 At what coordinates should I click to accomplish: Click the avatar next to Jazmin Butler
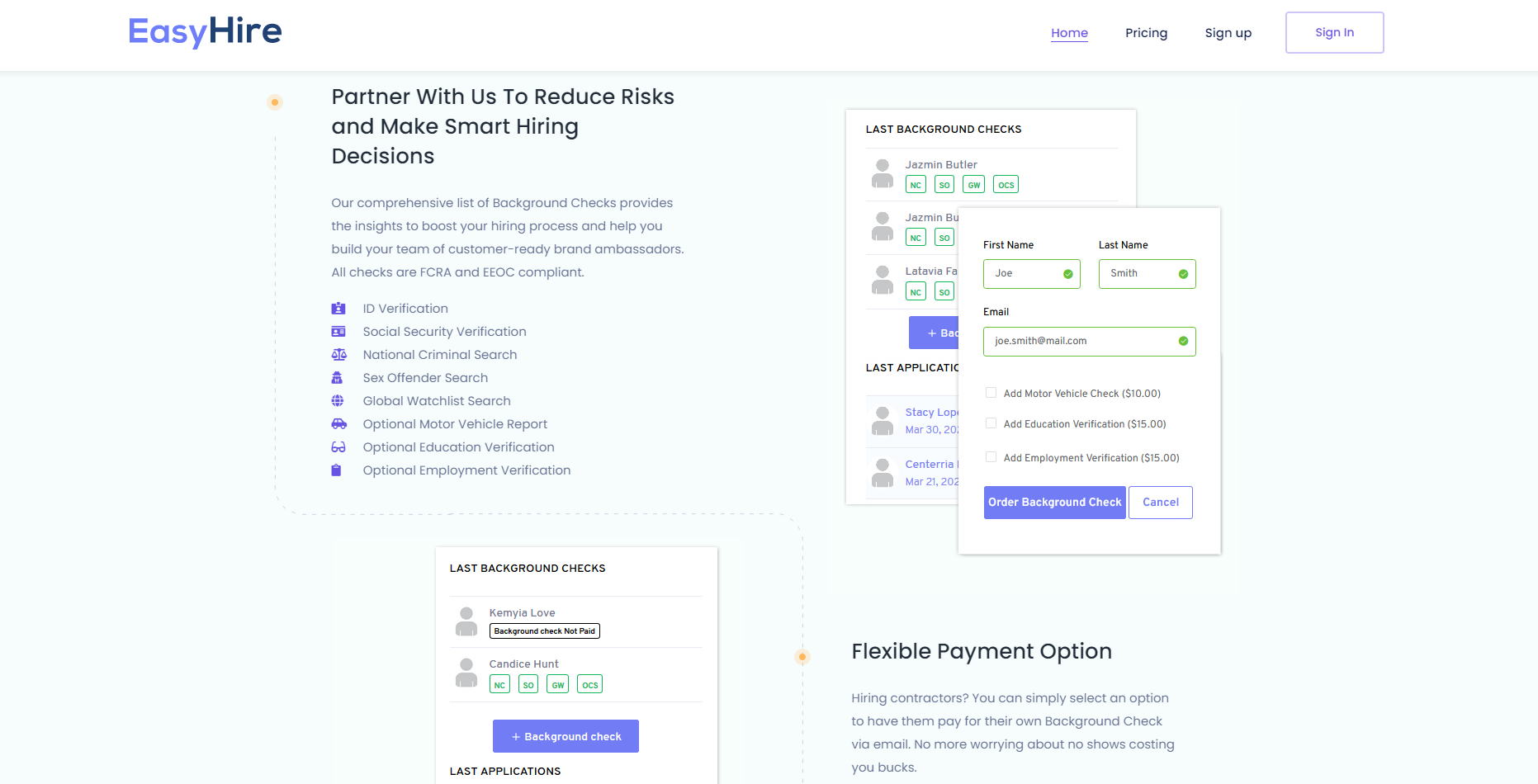point(883,173)
